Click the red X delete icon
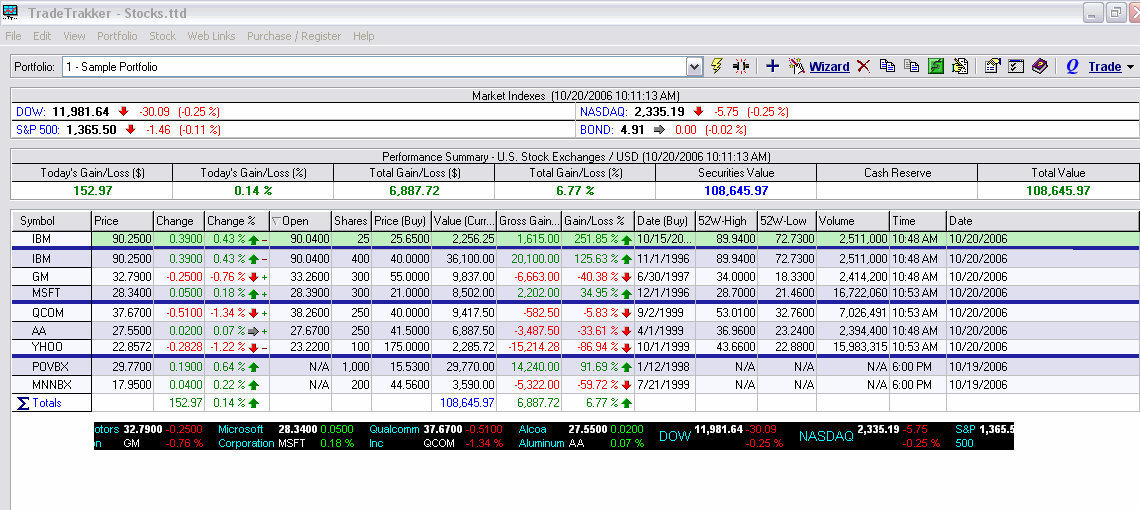 [863, 66]
